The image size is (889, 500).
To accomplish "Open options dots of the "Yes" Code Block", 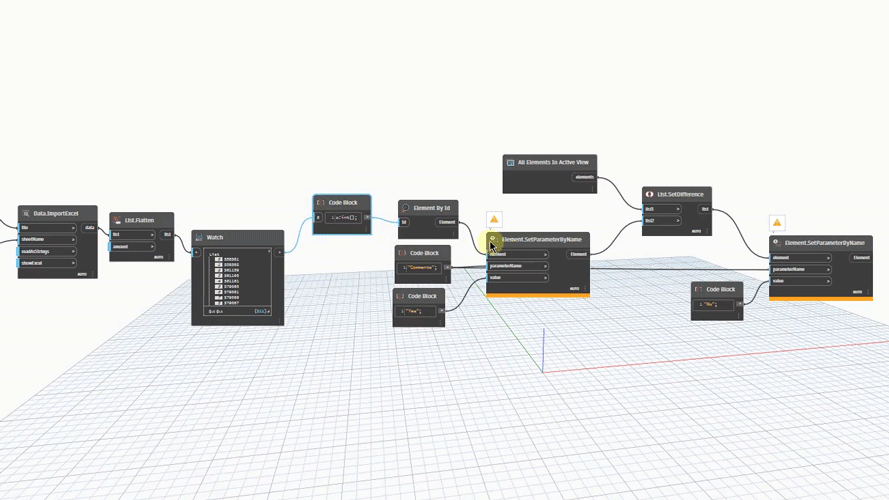I will pos(441,323).
